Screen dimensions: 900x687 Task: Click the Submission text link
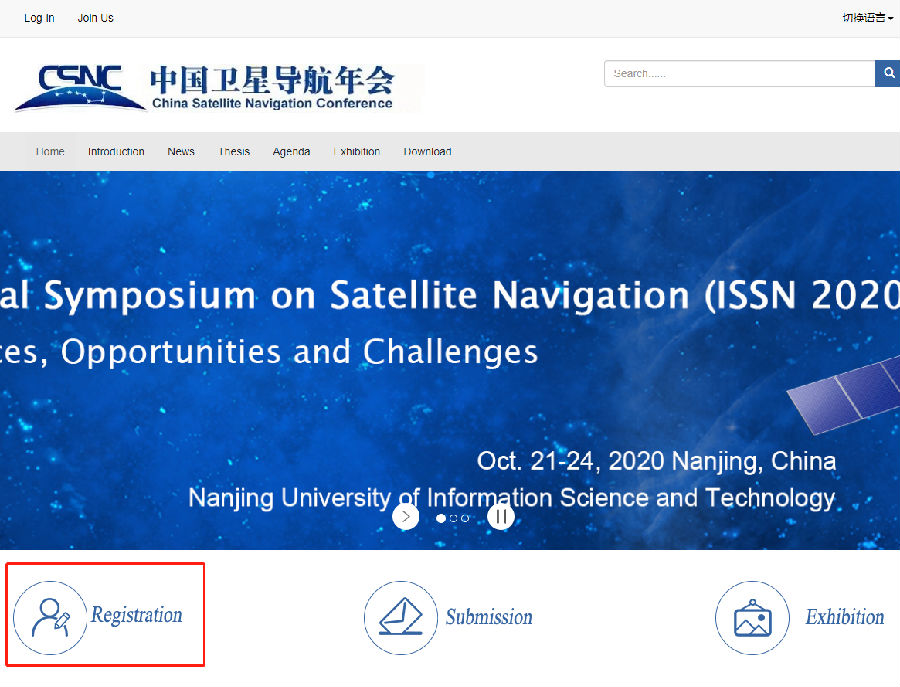tap(489, 617)
